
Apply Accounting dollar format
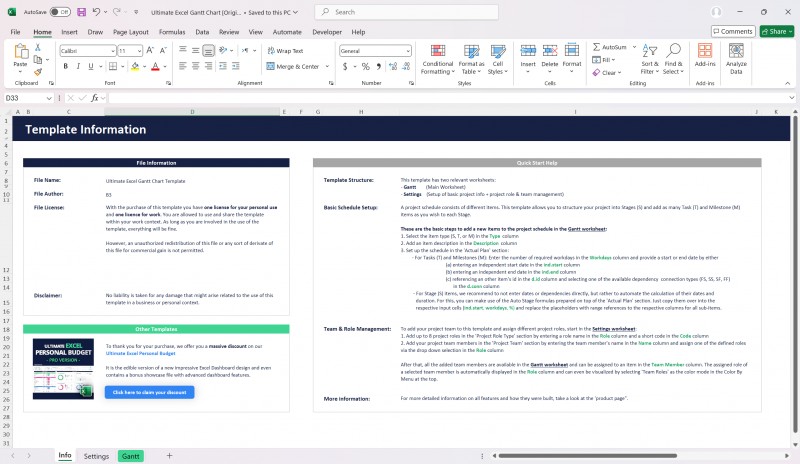point(345,66)
